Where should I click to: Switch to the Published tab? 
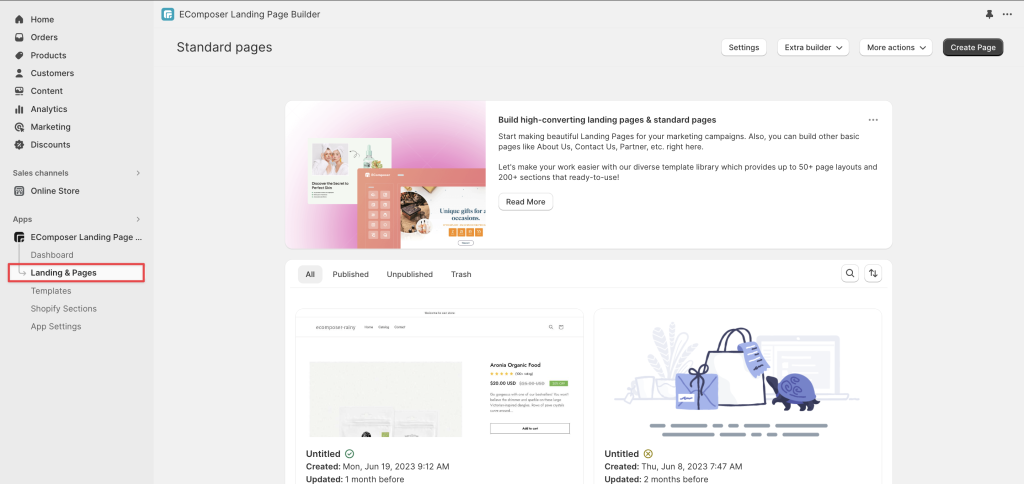click(350, 274)
